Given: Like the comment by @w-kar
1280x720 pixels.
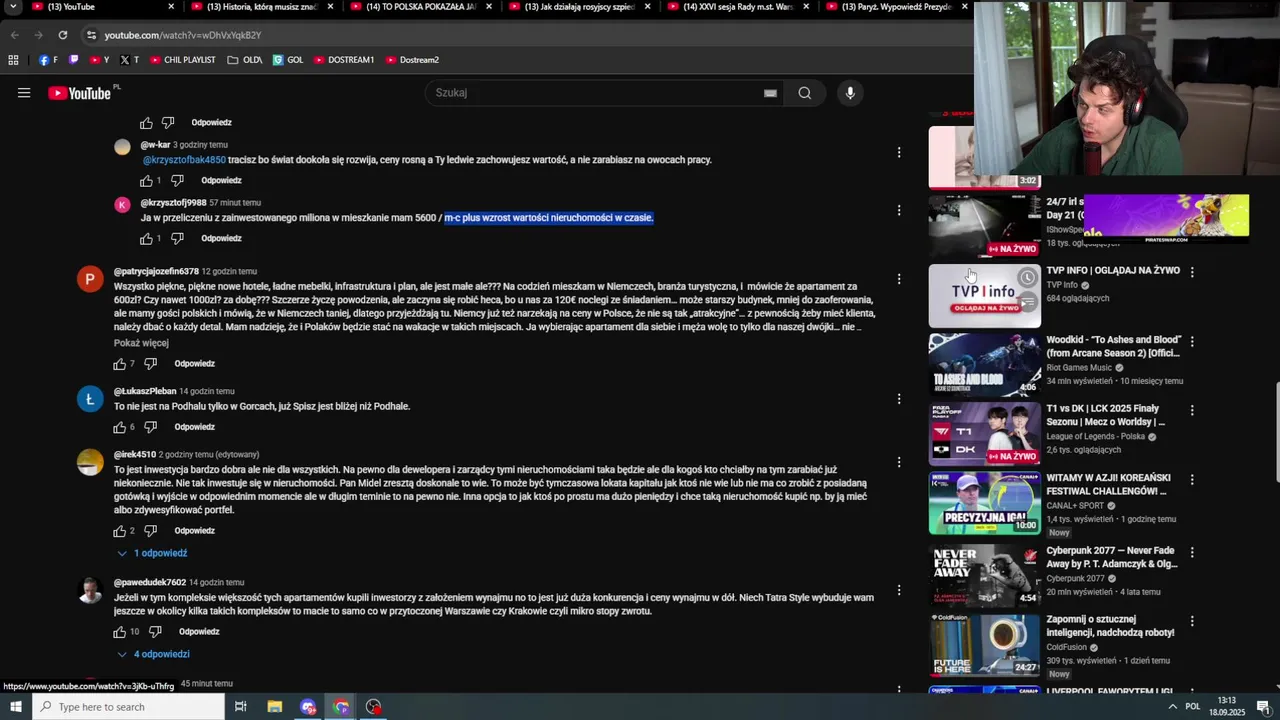Looking at the screenshot, I should click(146, 181).
